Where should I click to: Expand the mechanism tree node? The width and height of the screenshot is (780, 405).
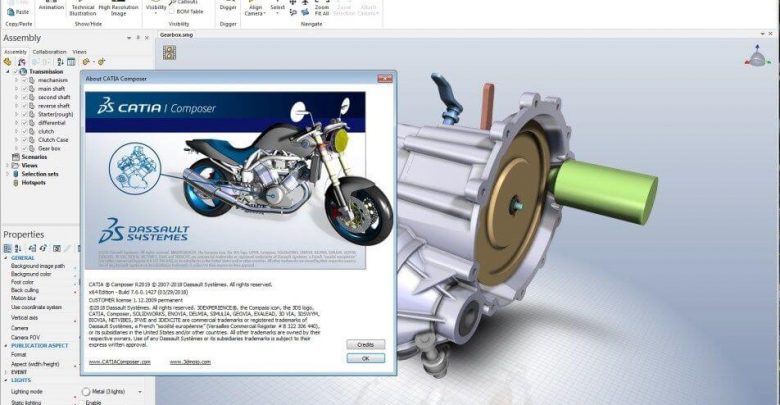click(16, 80)
